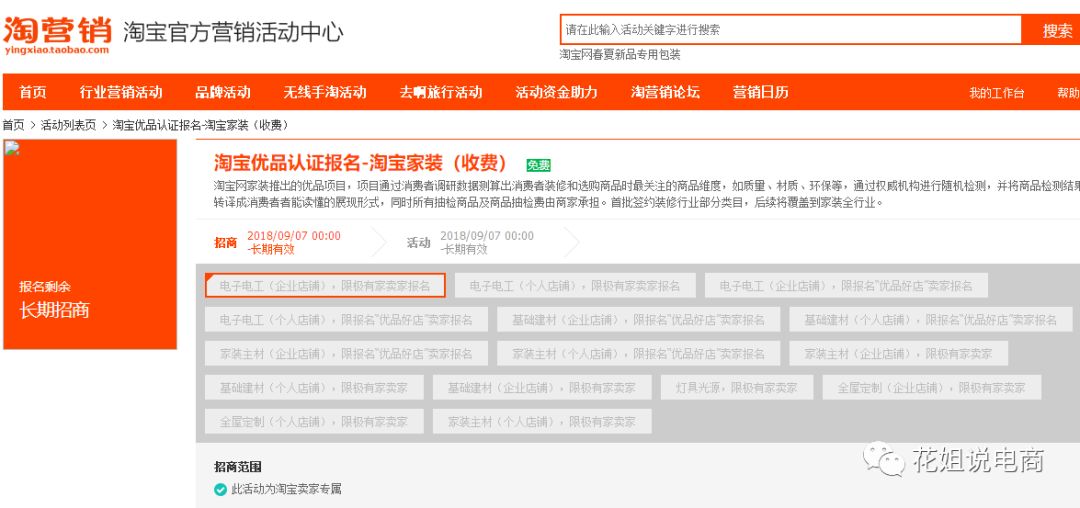
Task: Click the 此活动为淘宝卖家专属 text
Action: [x=286, y=489]
